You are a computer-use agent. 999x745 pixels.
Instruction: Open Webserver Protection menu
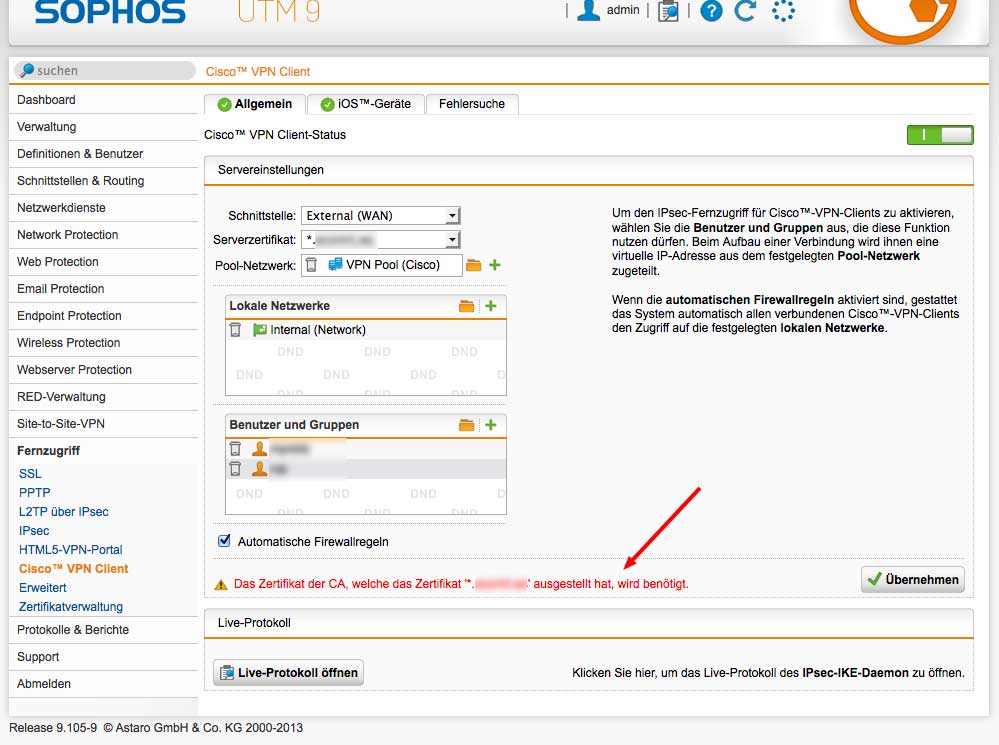click(103, 370)
